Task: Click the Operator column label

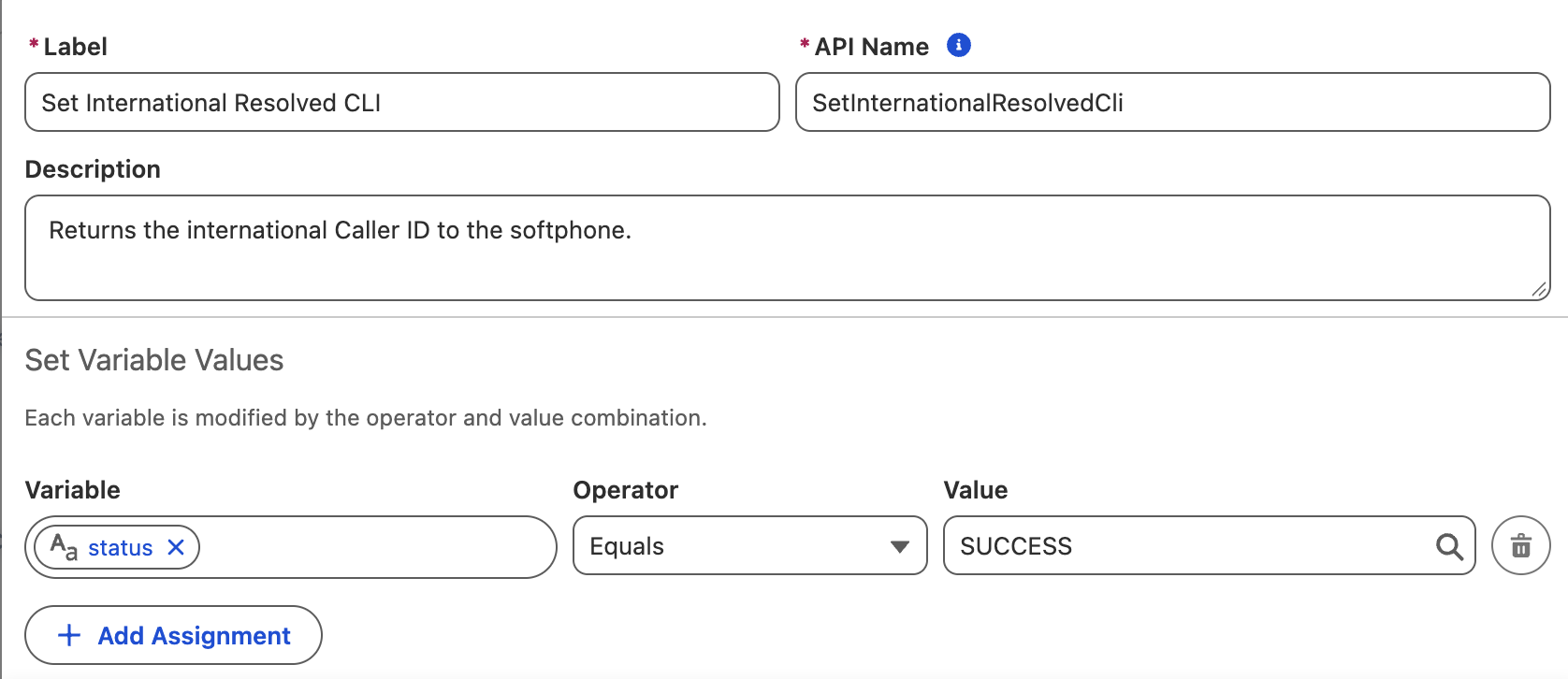Action: [x=626, y=490]
